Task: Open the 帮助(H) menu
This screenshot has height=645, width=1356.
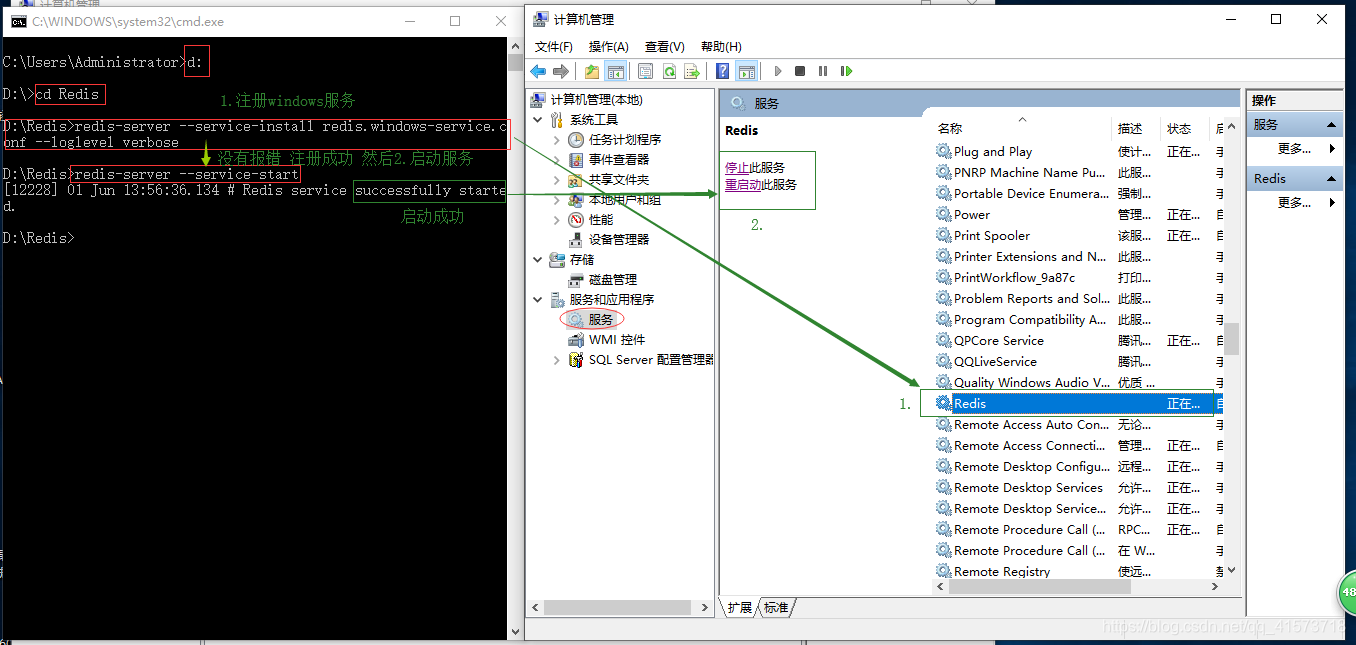Action: tap(721, 47)
